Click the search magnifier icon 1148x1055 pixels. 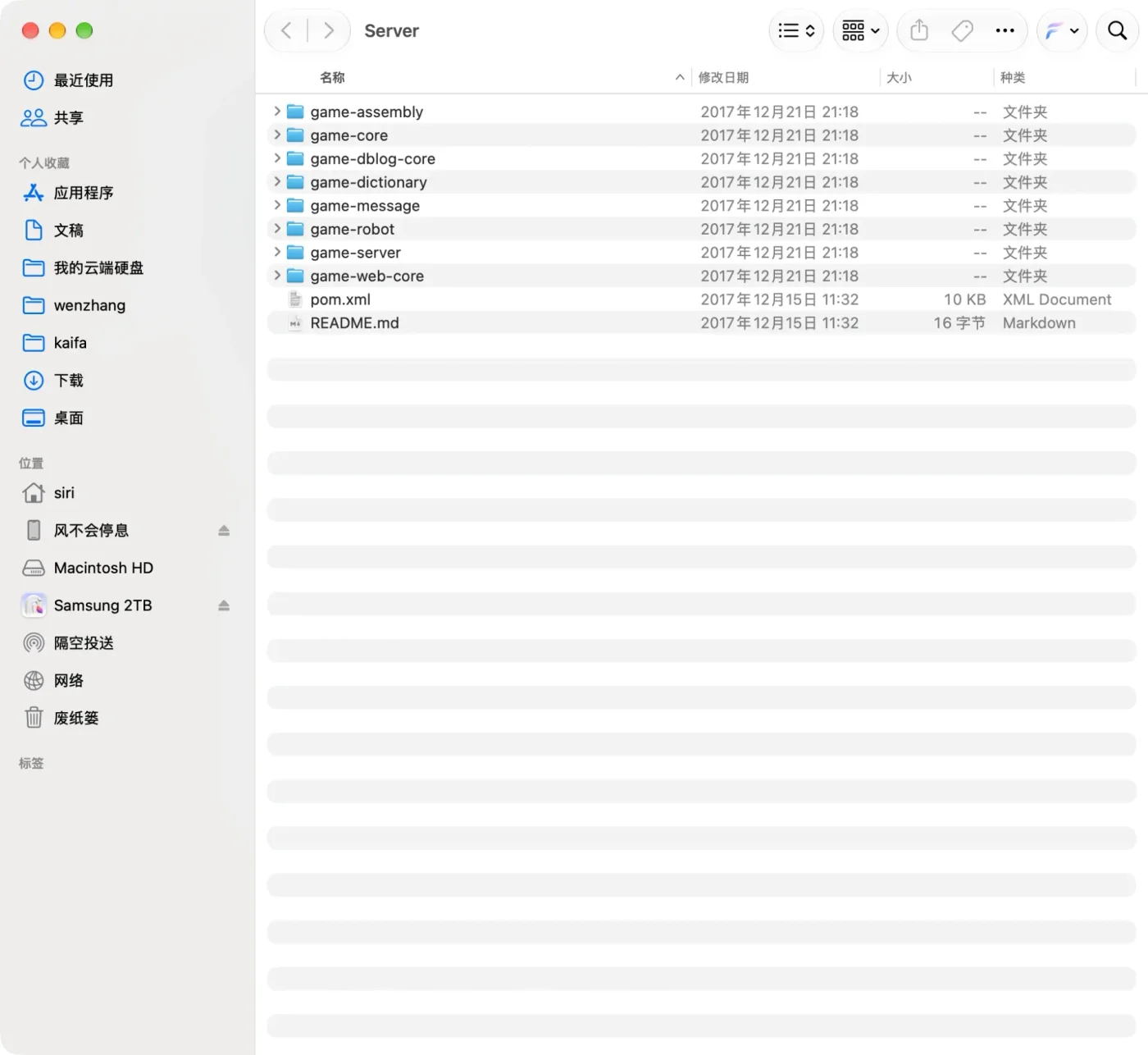(x=1117, y=31)
